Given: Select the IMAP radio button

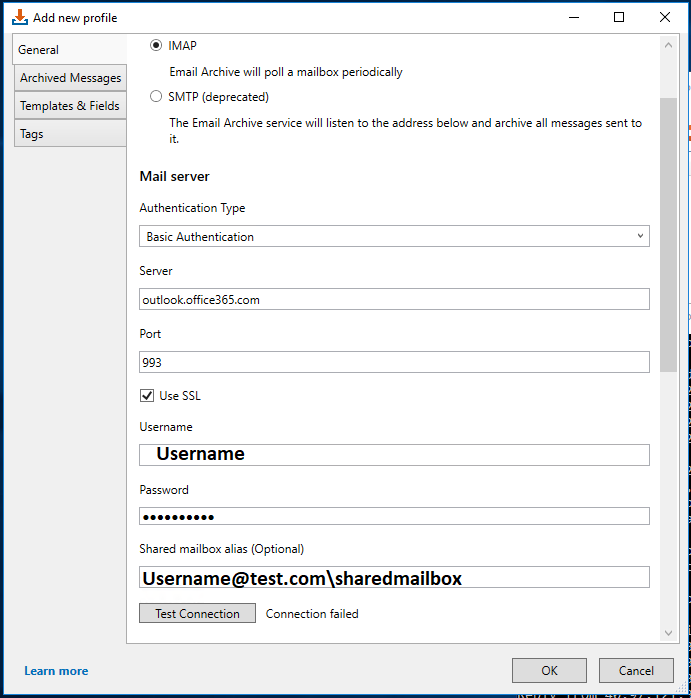Looking at the screenshot, I should coord(156,45).
